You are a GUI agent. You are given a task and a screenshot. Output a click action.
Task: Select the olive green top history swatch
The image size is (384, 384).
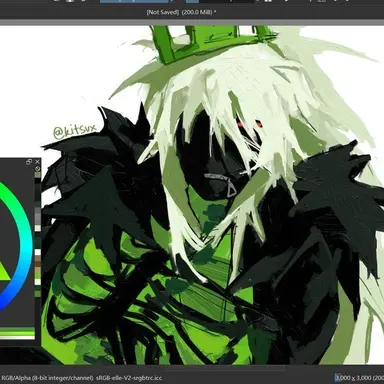(37, 175)
